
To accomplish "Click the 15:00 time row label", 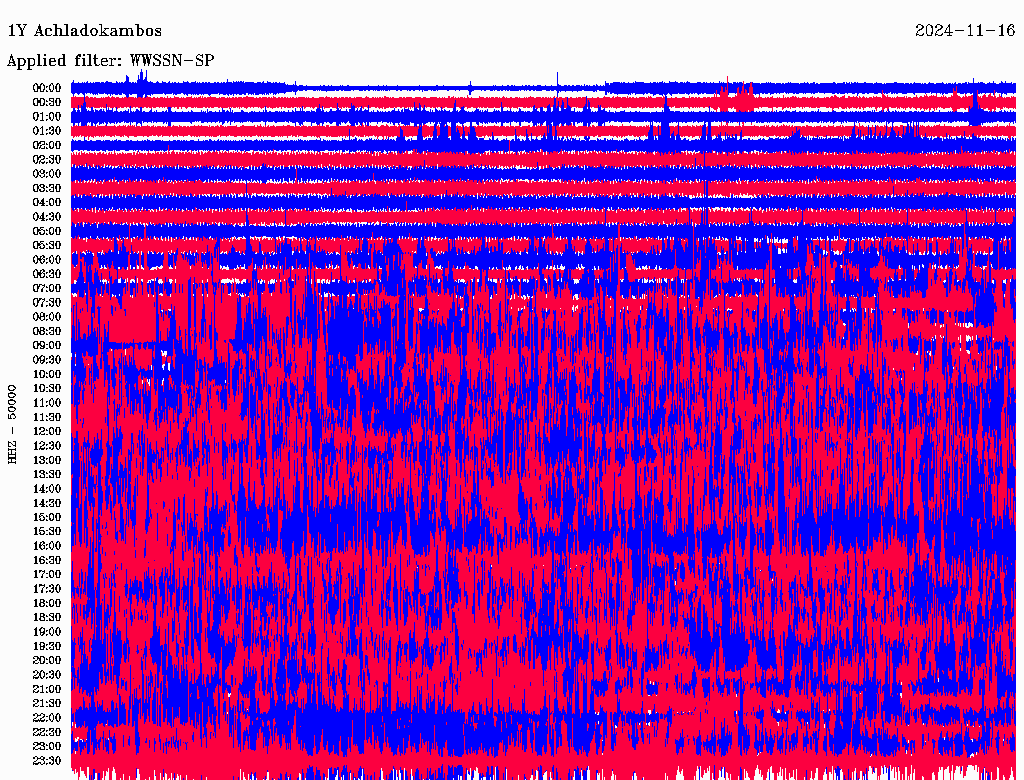I will [x=47, y=517].
